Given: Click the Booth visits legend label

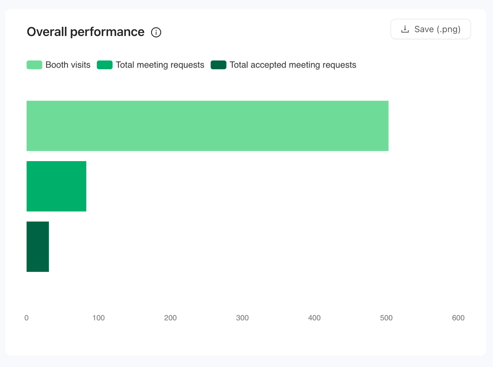Looking at the screenshot, I should 68,65.
